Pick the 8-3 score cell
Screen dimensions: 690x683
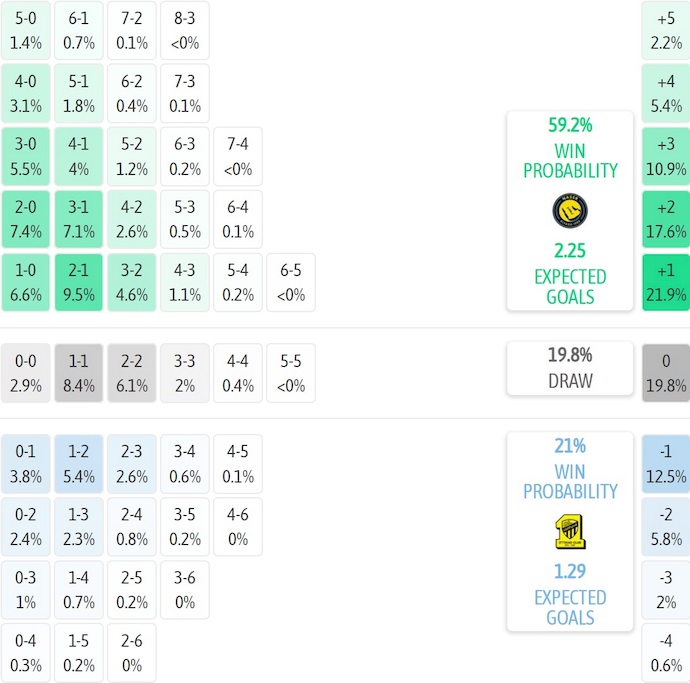[x=184, y=30]
